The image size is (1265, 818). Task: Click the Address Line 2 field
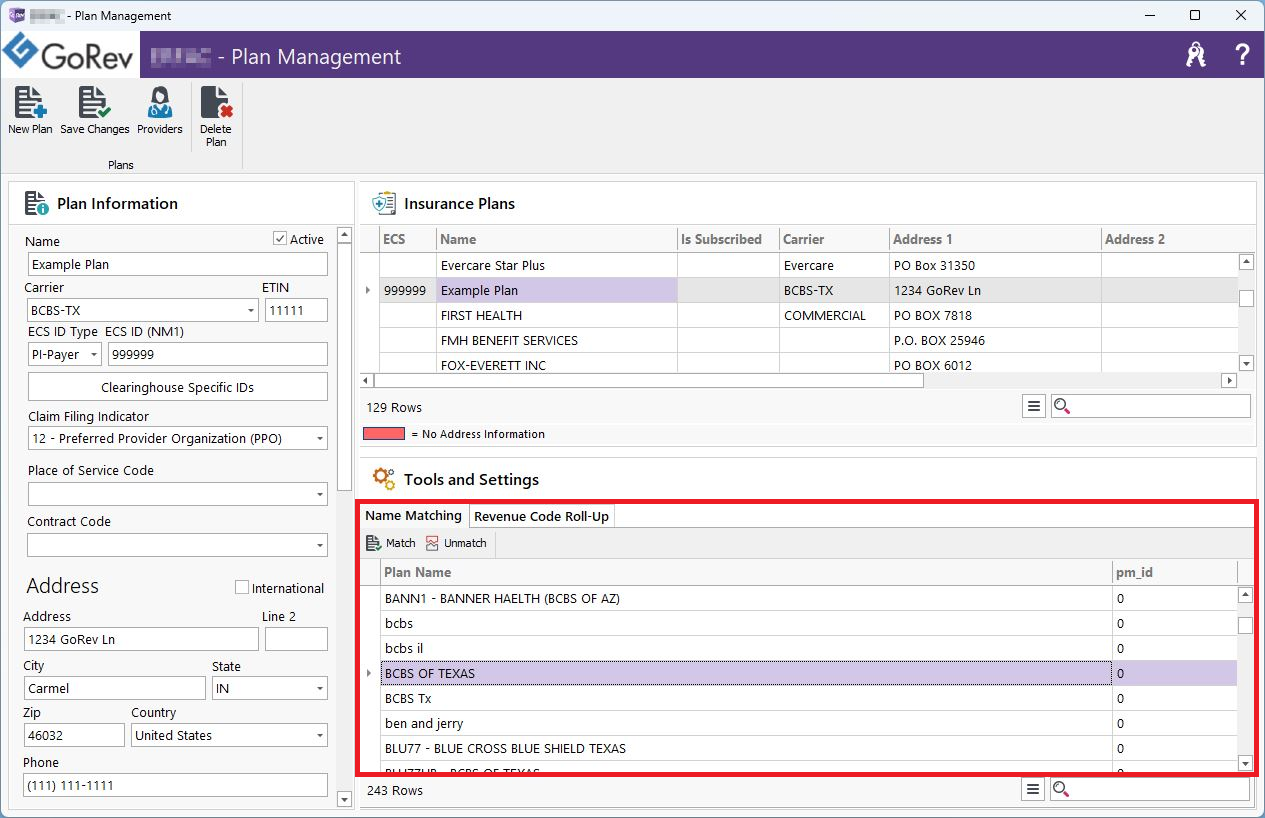pos(296,640)
